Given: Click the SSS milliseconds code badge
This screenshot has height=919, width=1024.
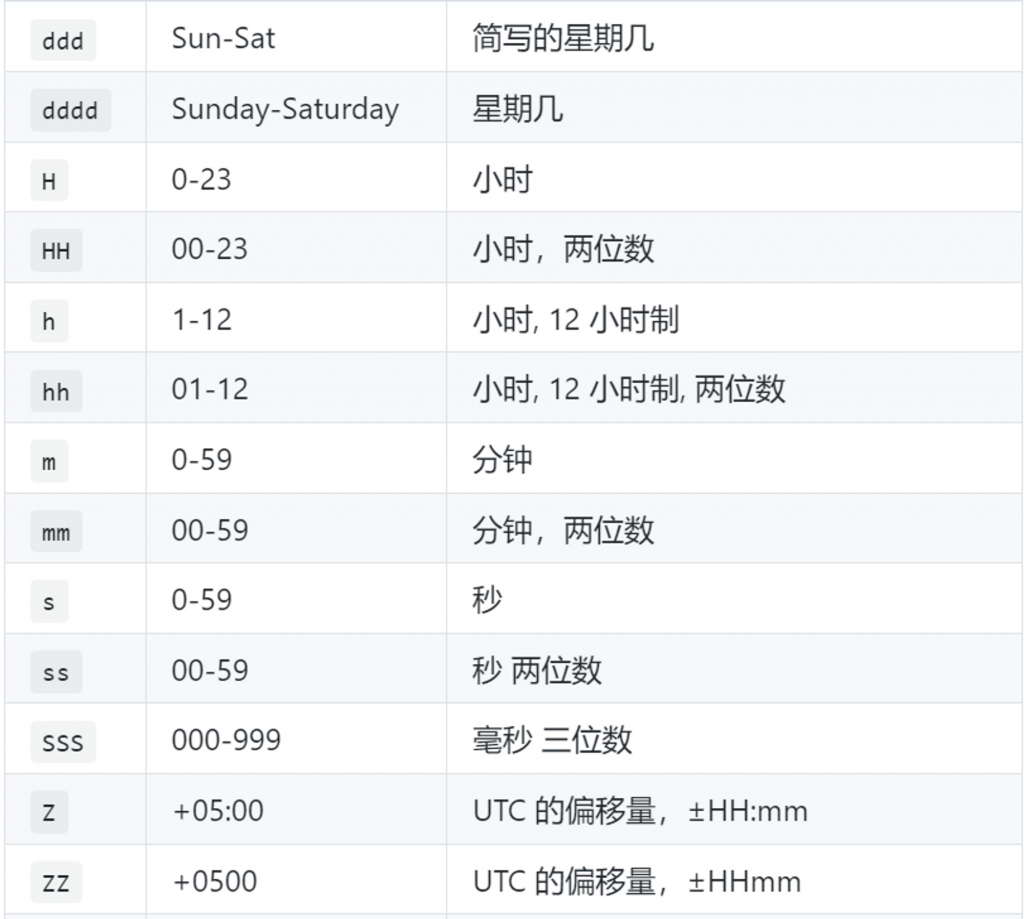Looking at the screenshot, I should [x=63, y=742].
